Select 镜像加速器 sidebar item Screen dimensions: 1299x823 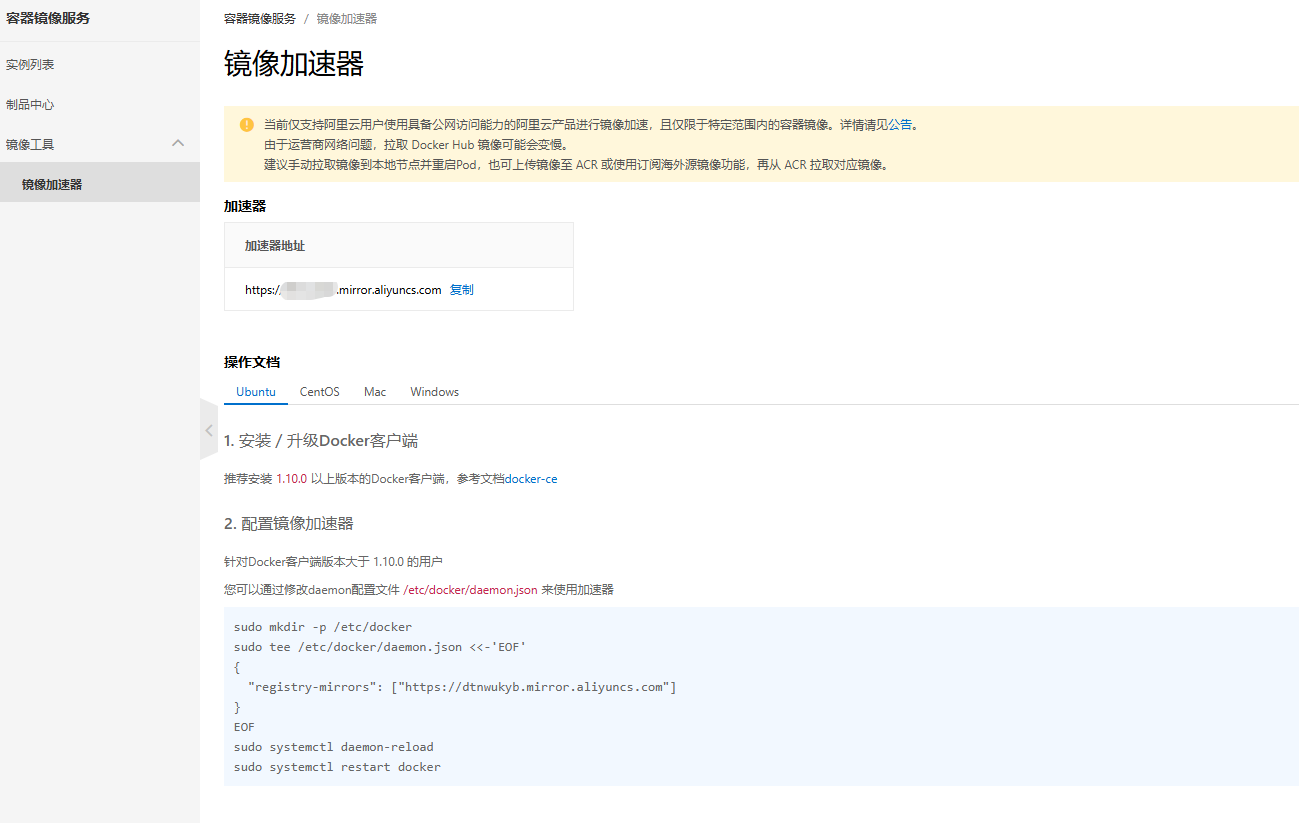[x=100, y=184]
